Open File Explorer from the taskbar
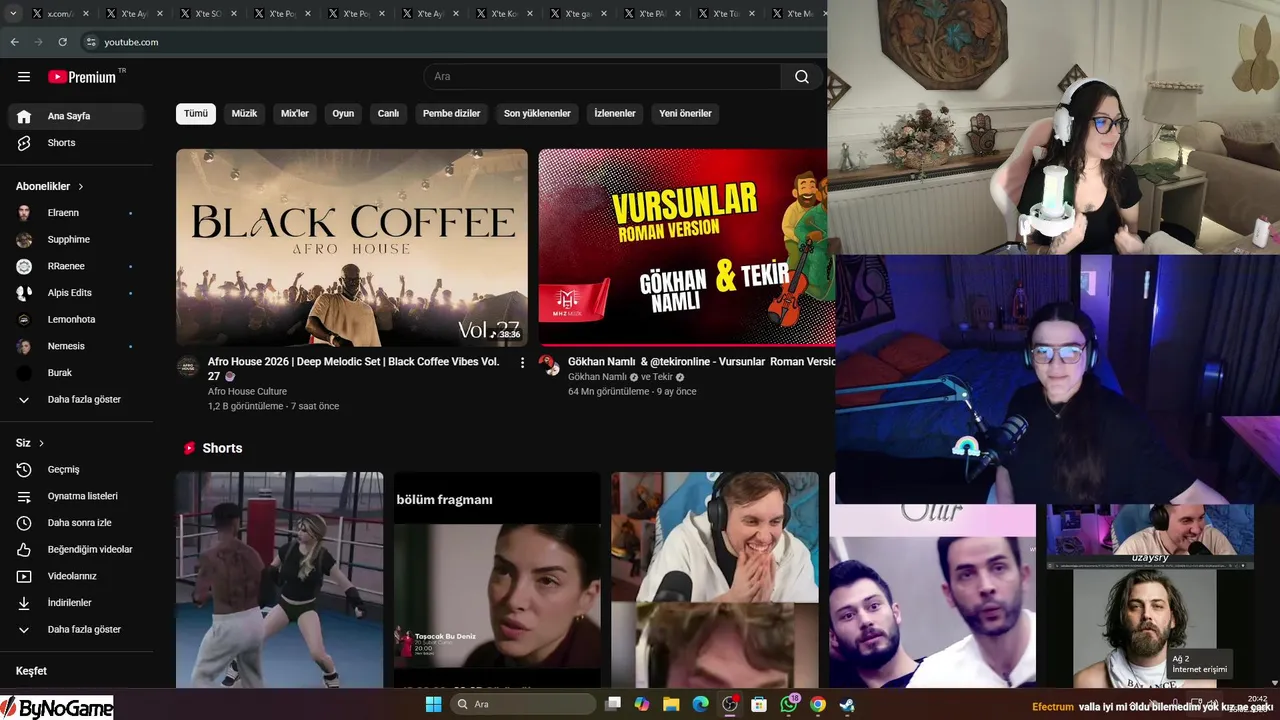 [671, 704]
